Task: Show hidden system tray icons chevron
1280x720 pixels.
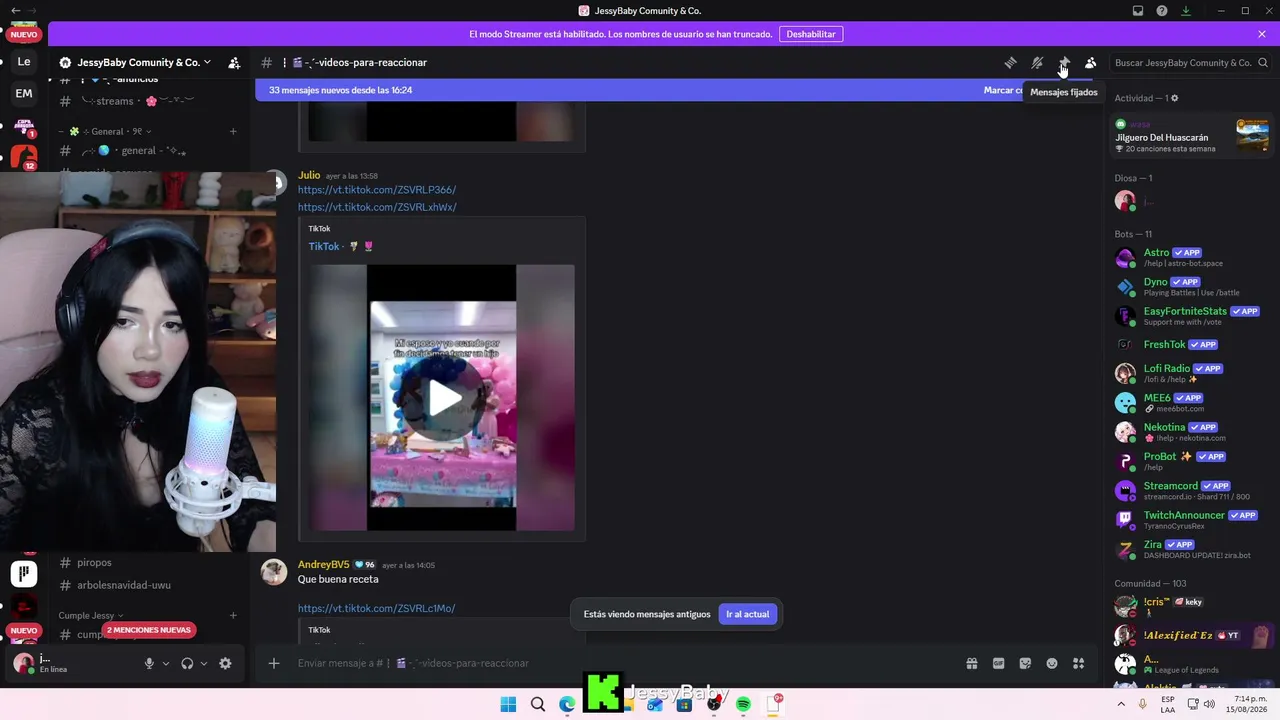Action: coord(1121,705)
